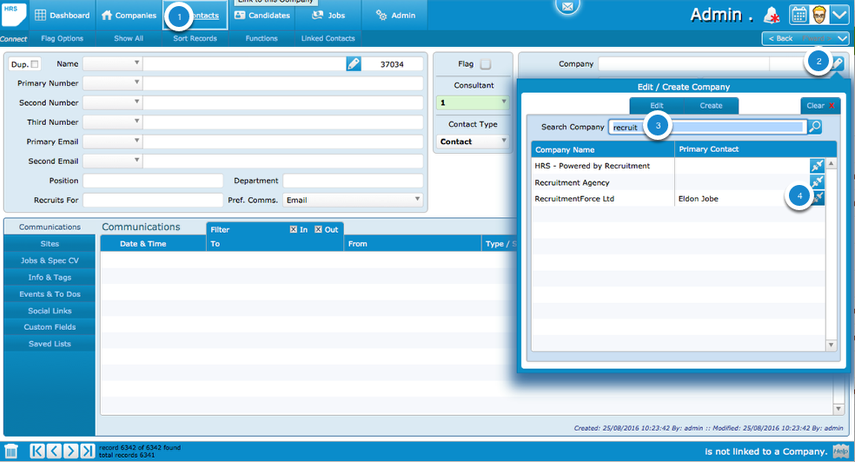Open the Companies section

coord(129,15)
